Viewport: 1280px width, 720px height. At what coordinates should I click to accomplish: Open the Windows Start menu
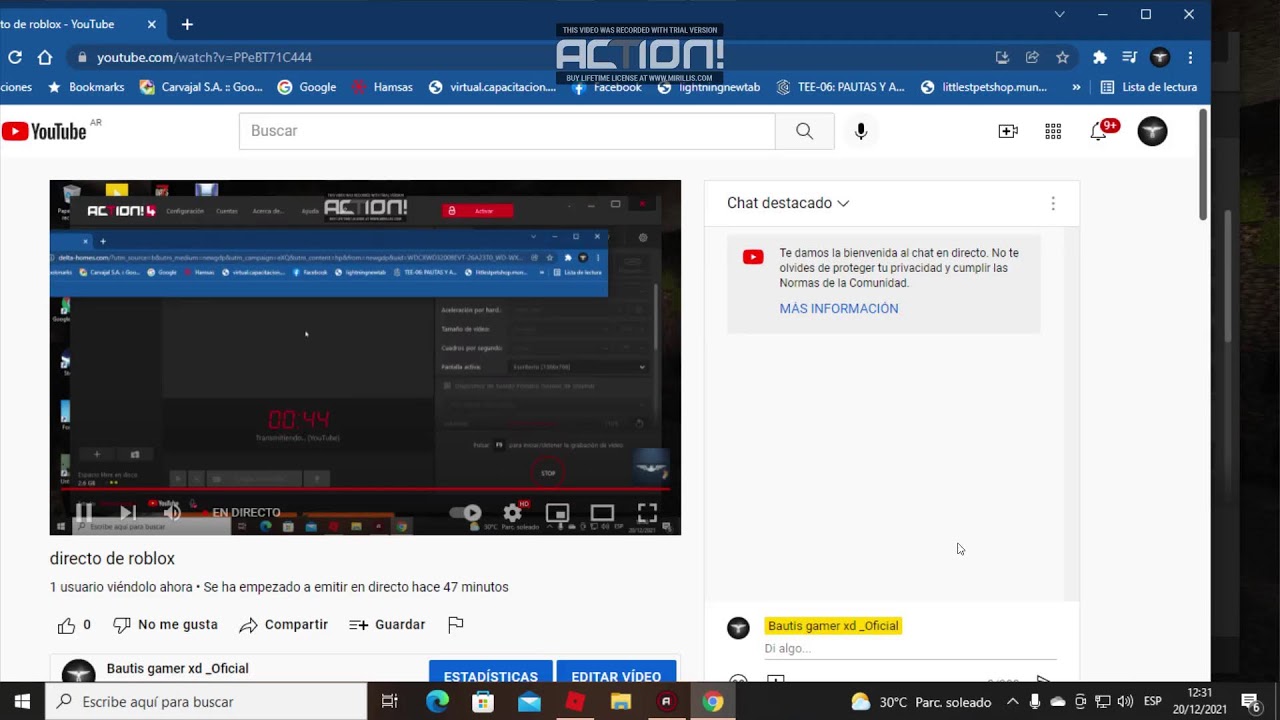(22, 702)
